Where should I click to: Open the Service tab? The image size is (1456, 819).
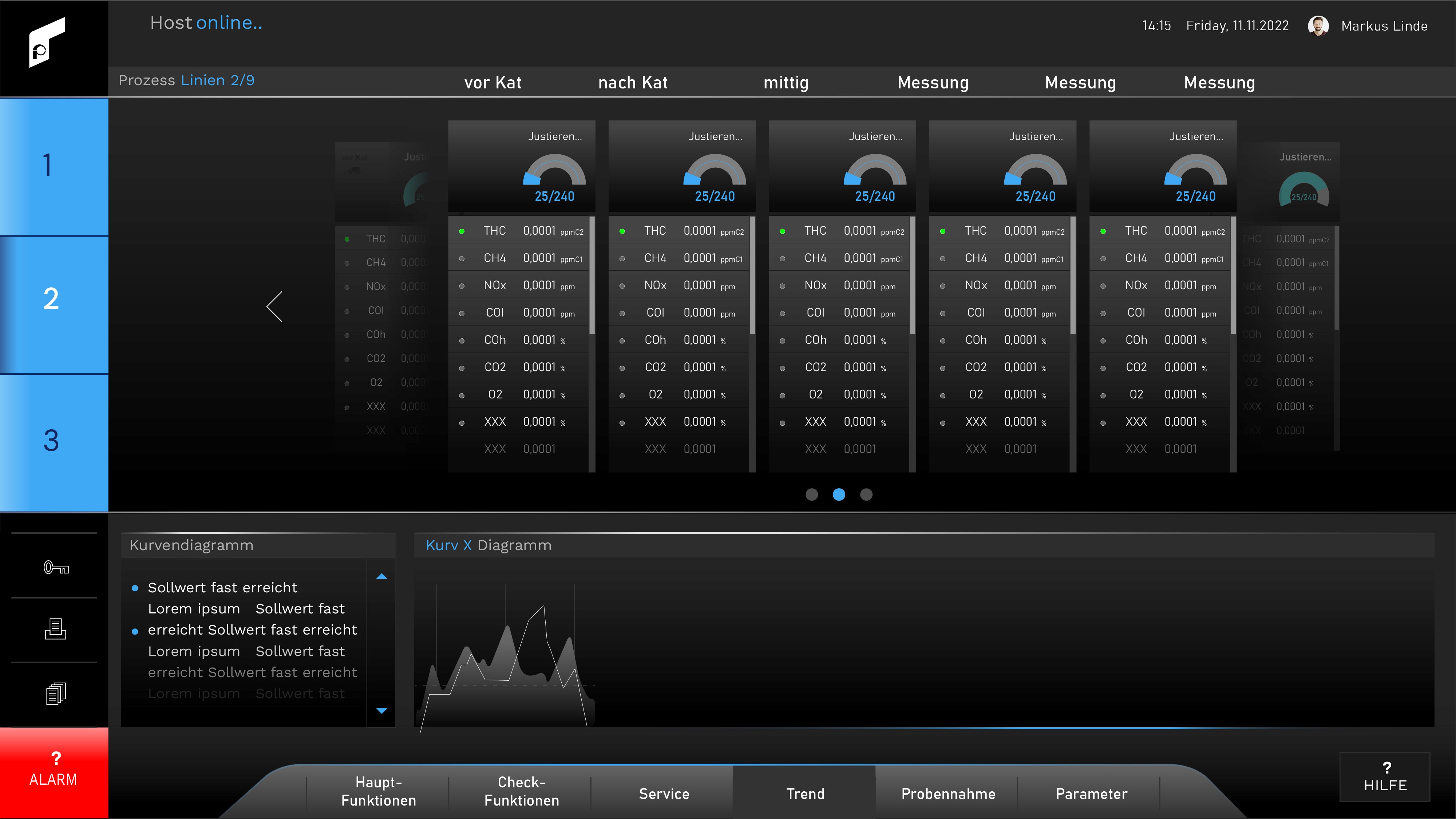[x=664, y=794]
